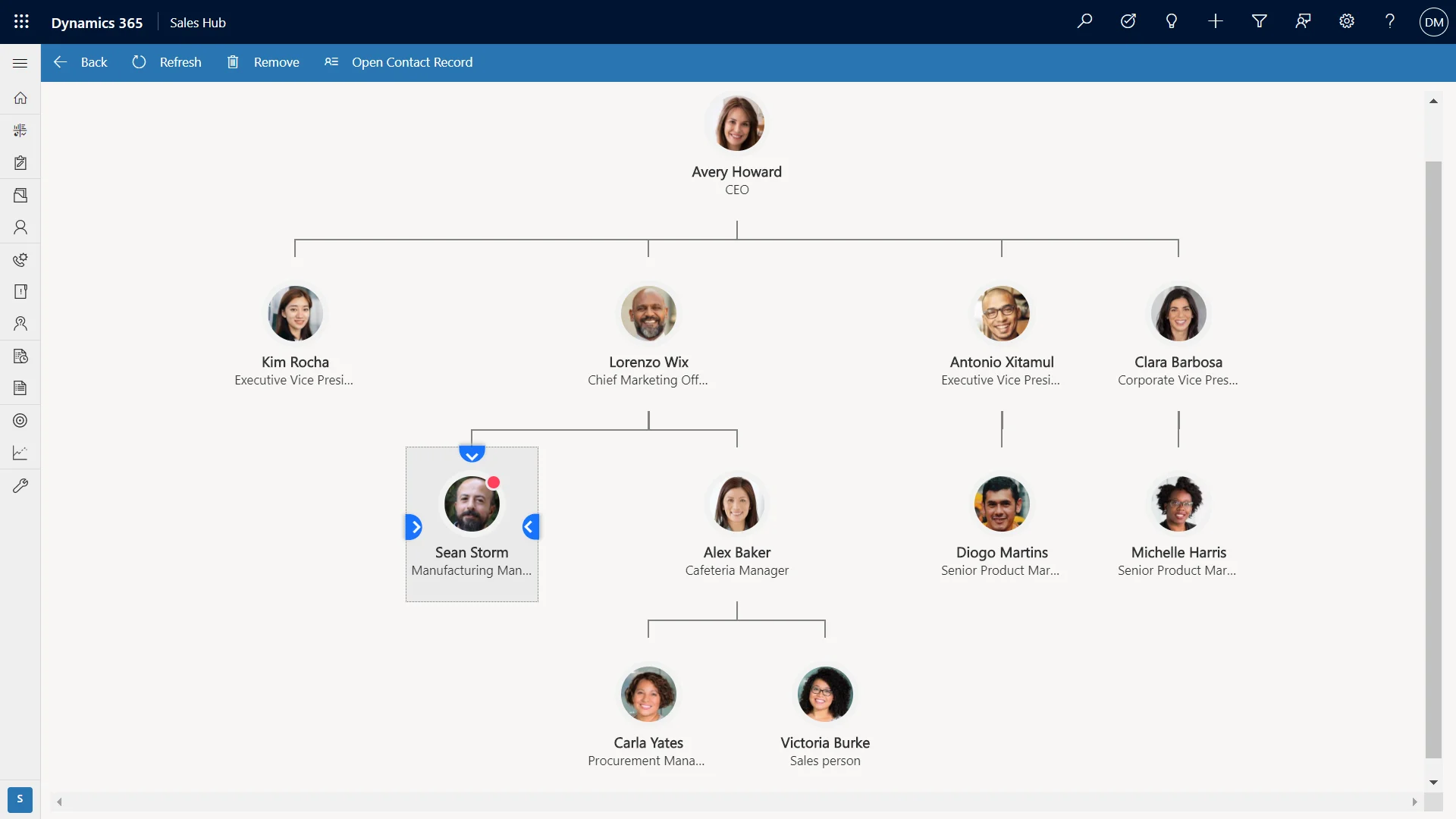Open the Competitors sidebar icon
Viewport: 1456px width, 819px height.
(20, 324)
